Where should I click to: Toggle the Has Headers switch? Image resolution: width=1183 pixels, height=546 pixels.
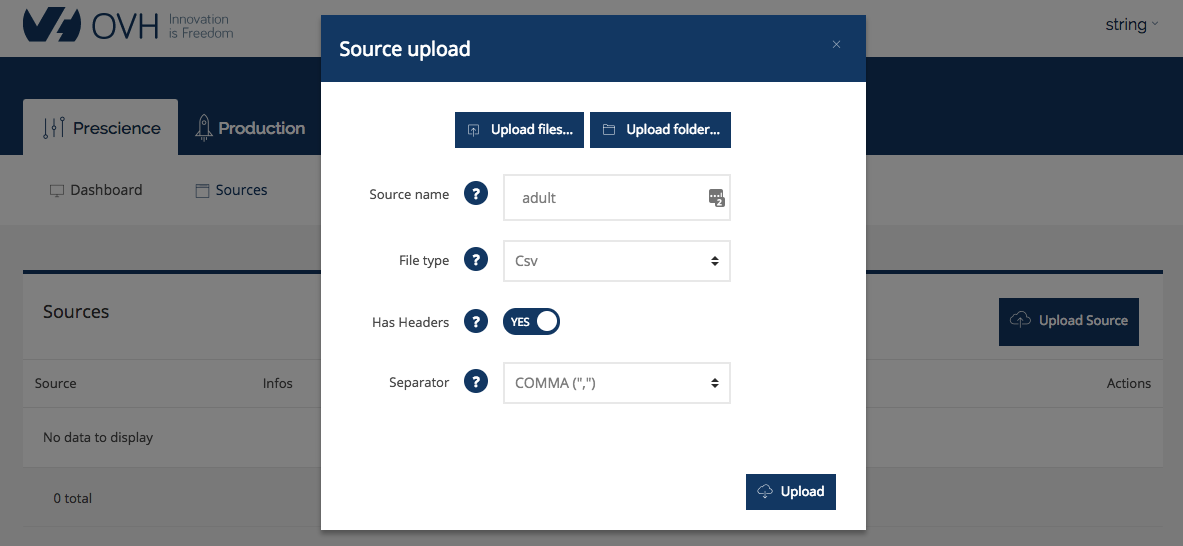click(531, 322)
